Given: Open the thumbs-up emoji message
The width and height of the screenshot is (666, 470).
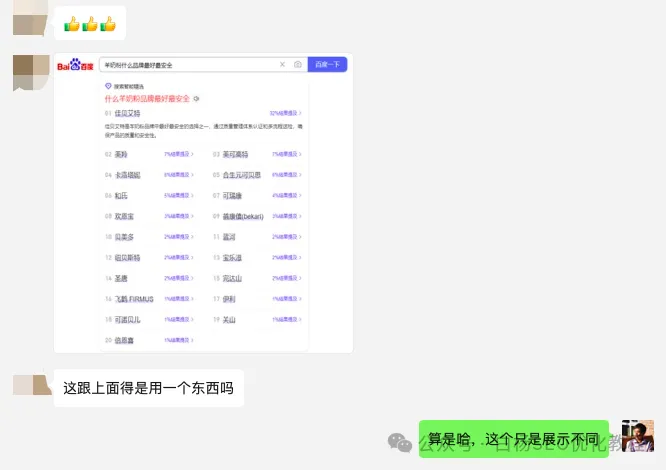Looking at the screenshot, I should (x=90, y=23).
